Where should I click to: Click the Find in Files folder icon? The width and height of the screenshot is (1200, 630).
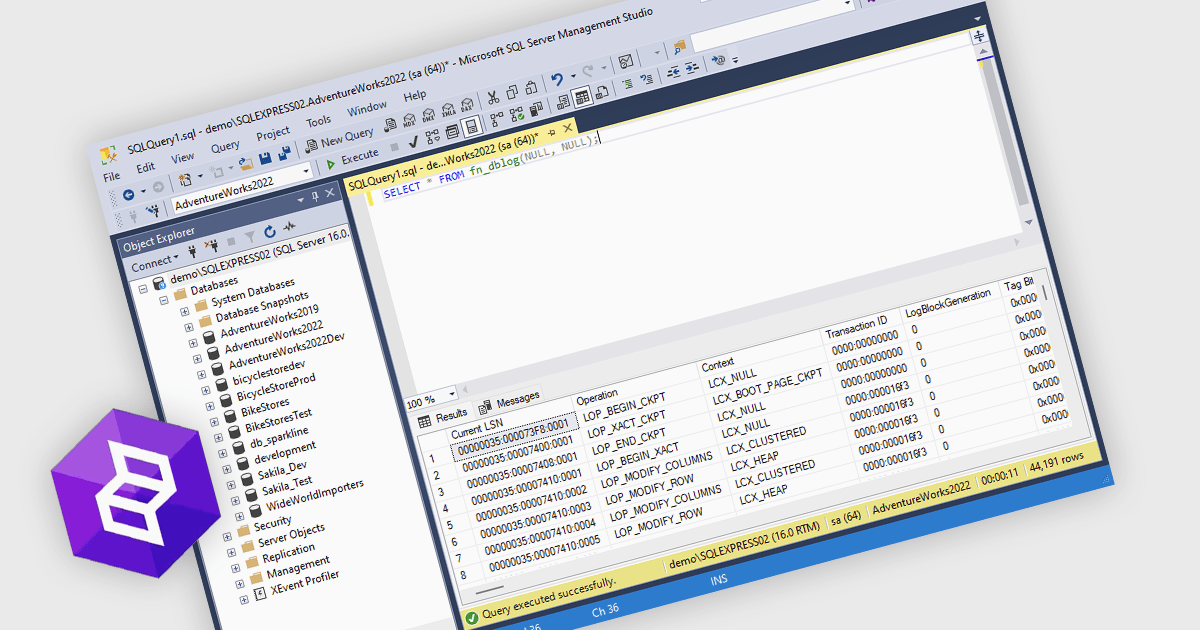tap(680, 45)
